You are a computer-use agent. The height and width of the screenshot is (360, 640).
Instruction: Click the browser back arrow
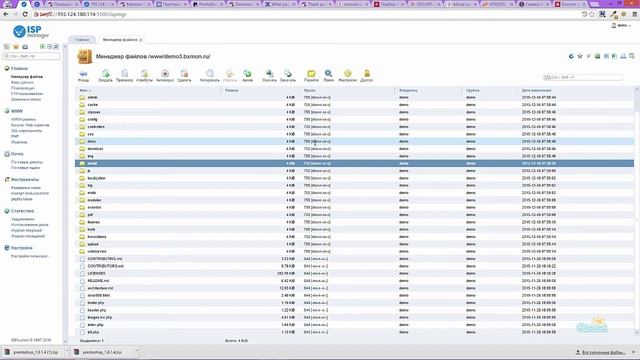(6, 14)
